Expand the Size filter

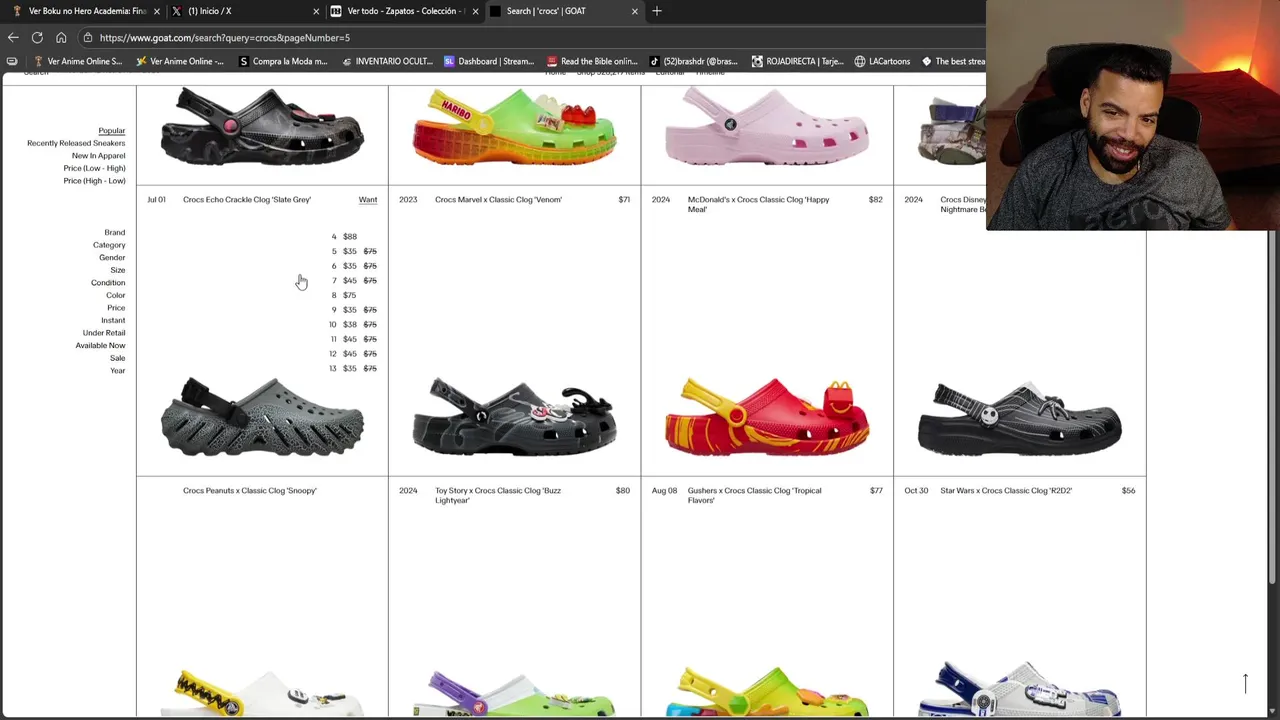pyautogui.click(x=118, y=270)
